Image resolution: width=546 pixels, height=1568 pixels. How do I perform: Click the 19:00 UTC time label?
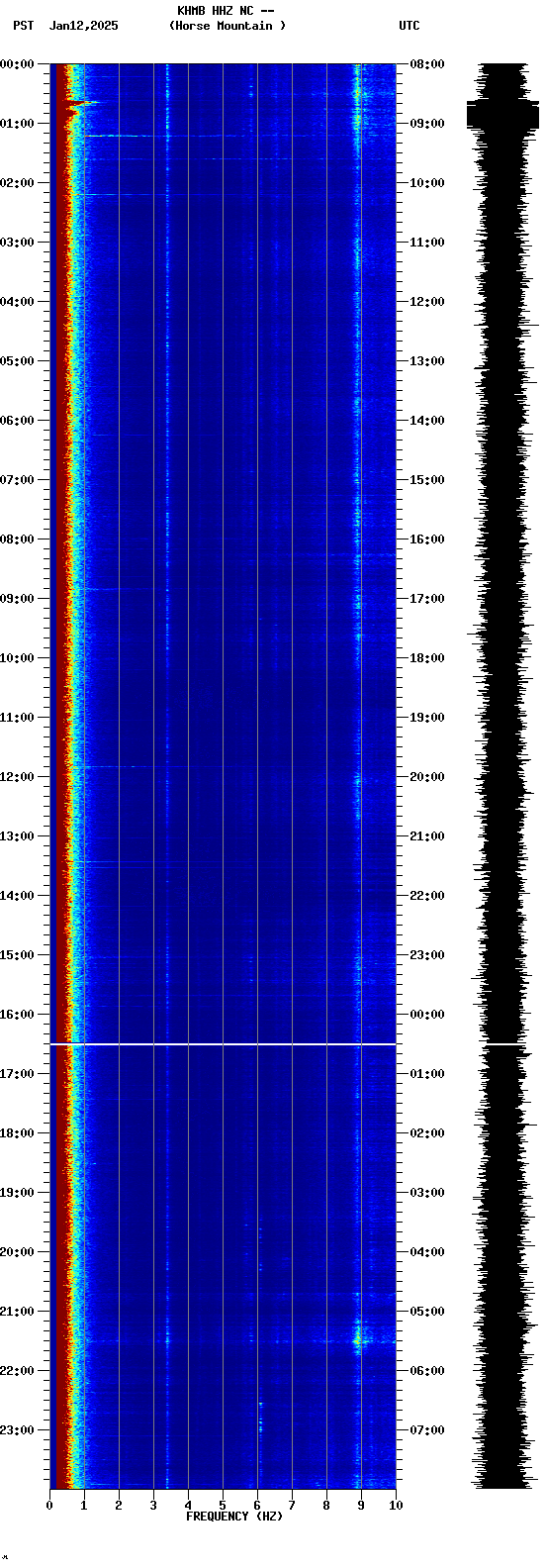(x=427, y=718)
